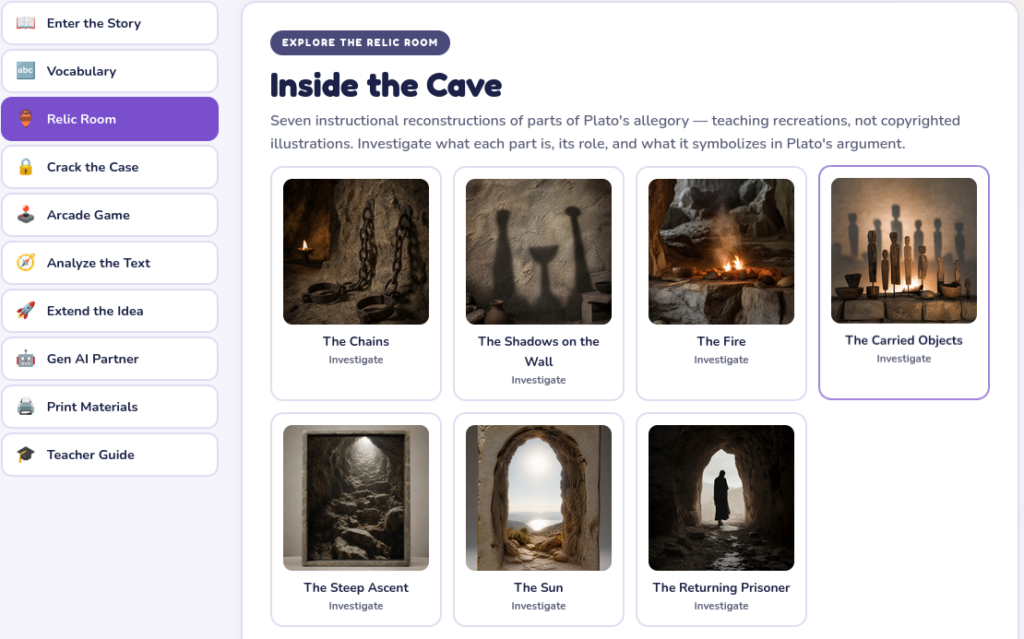Click the Explore the Relic Room badge
Viewport: 1024px width, 639px height.
[x=360, y=42]
